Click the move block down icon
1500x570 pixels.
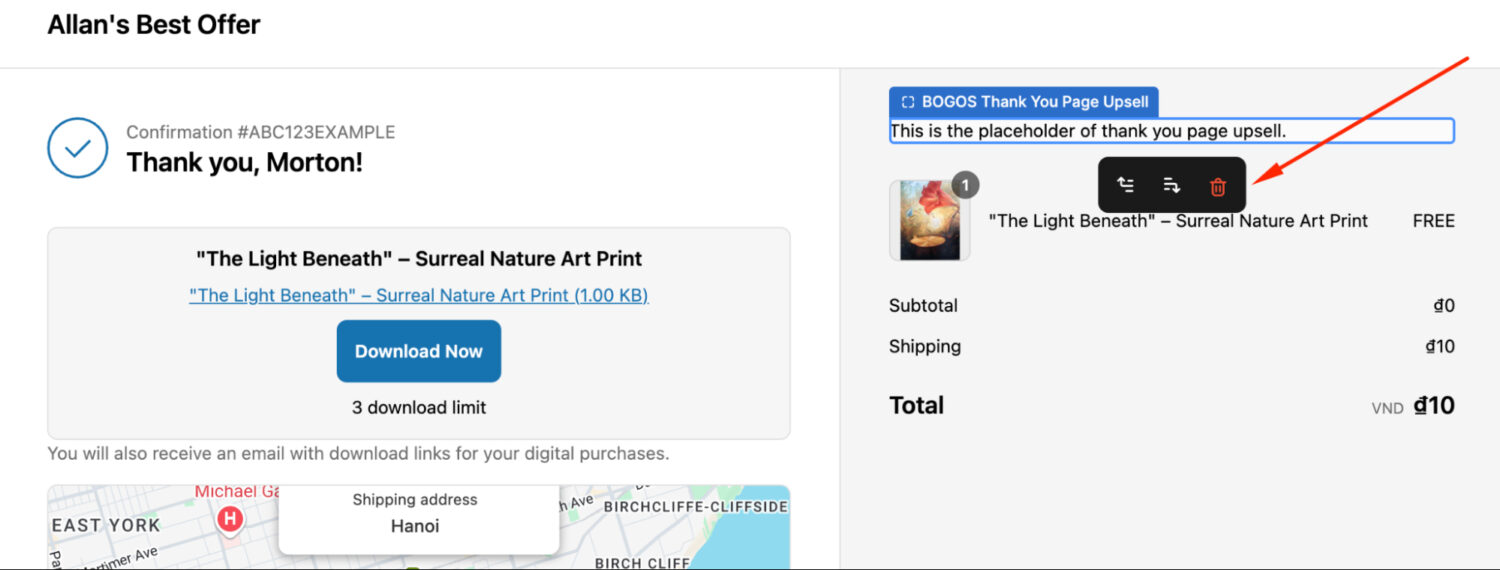tap(1172, 185)
